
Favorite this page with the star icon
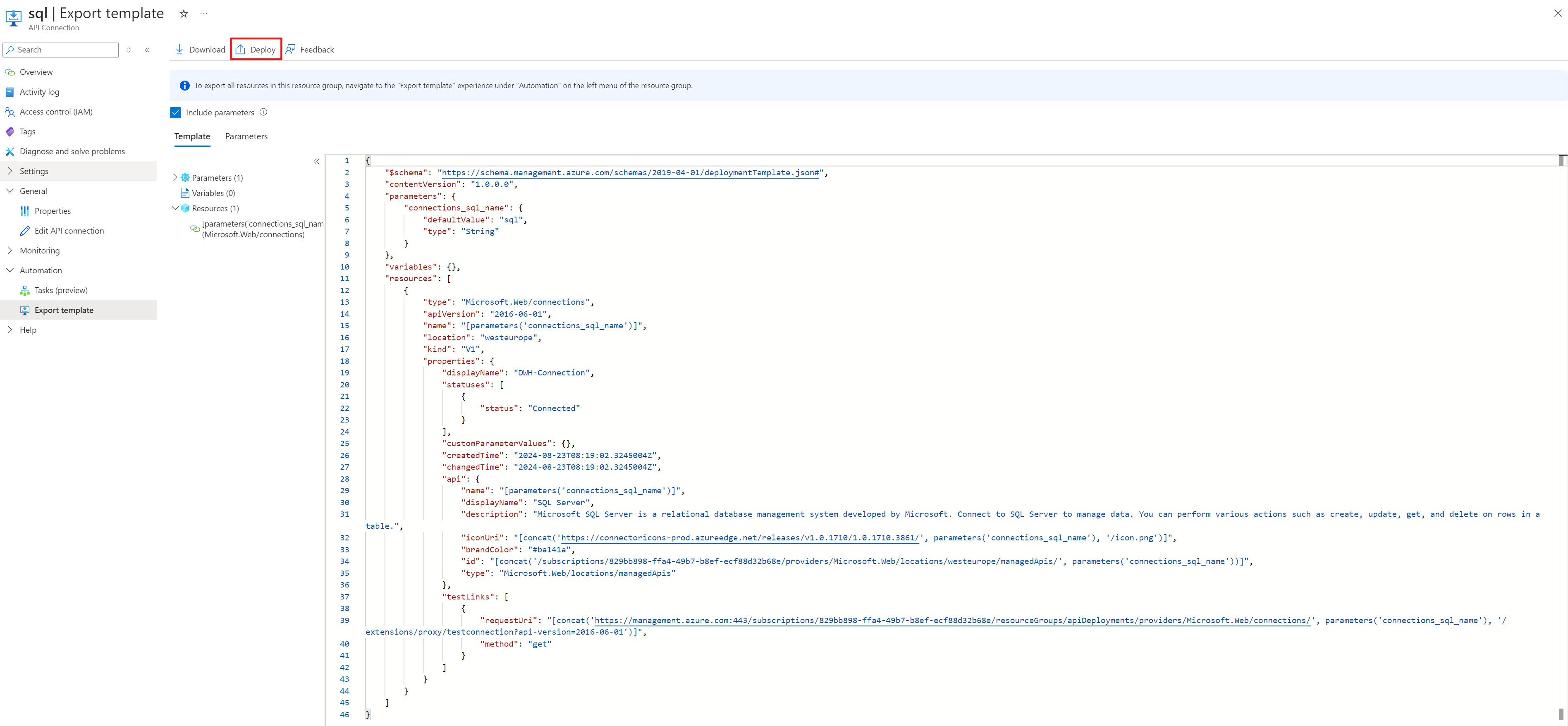[183, 13]
